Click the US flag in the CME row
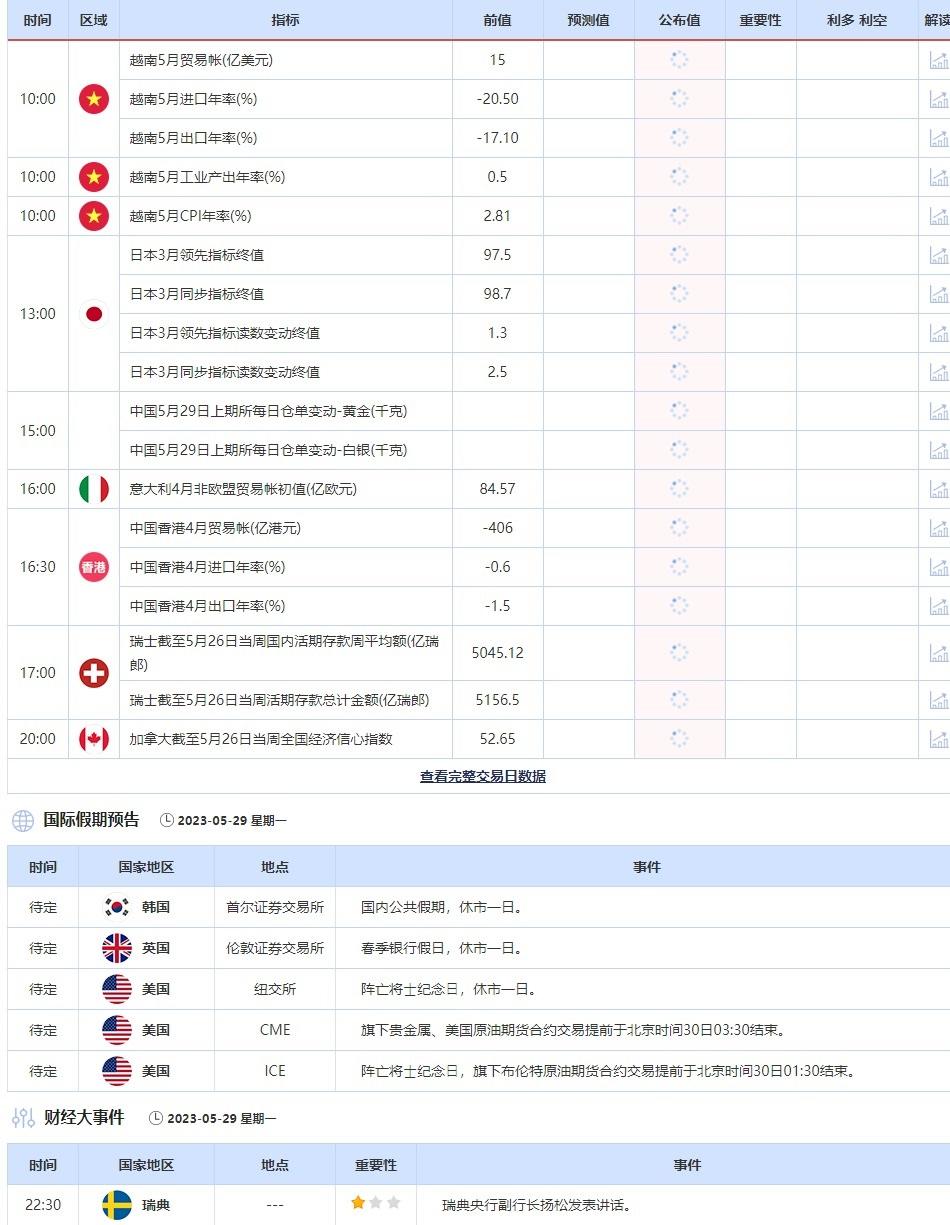 coord(116,1030)
